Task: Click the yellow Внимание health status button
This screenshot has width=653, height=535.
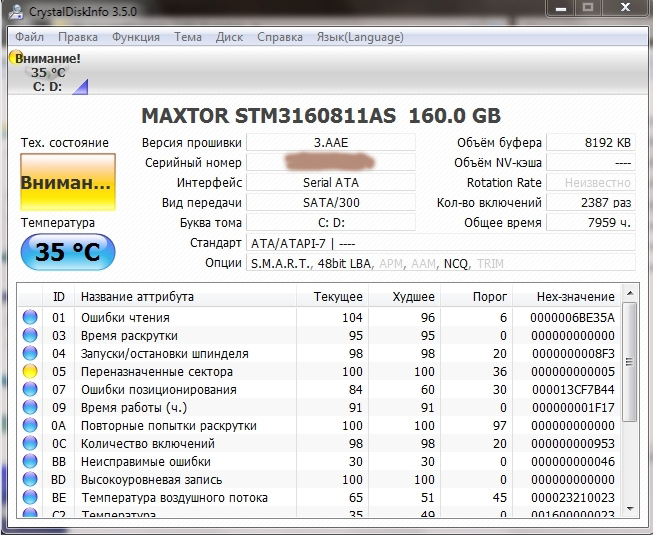Action: click(68, 182)
